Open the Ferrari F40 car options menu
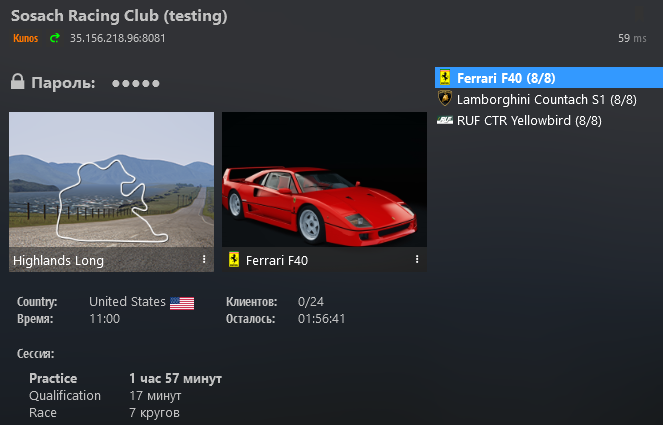The height and width of the screenshot is (425, 663). (417, 259)
